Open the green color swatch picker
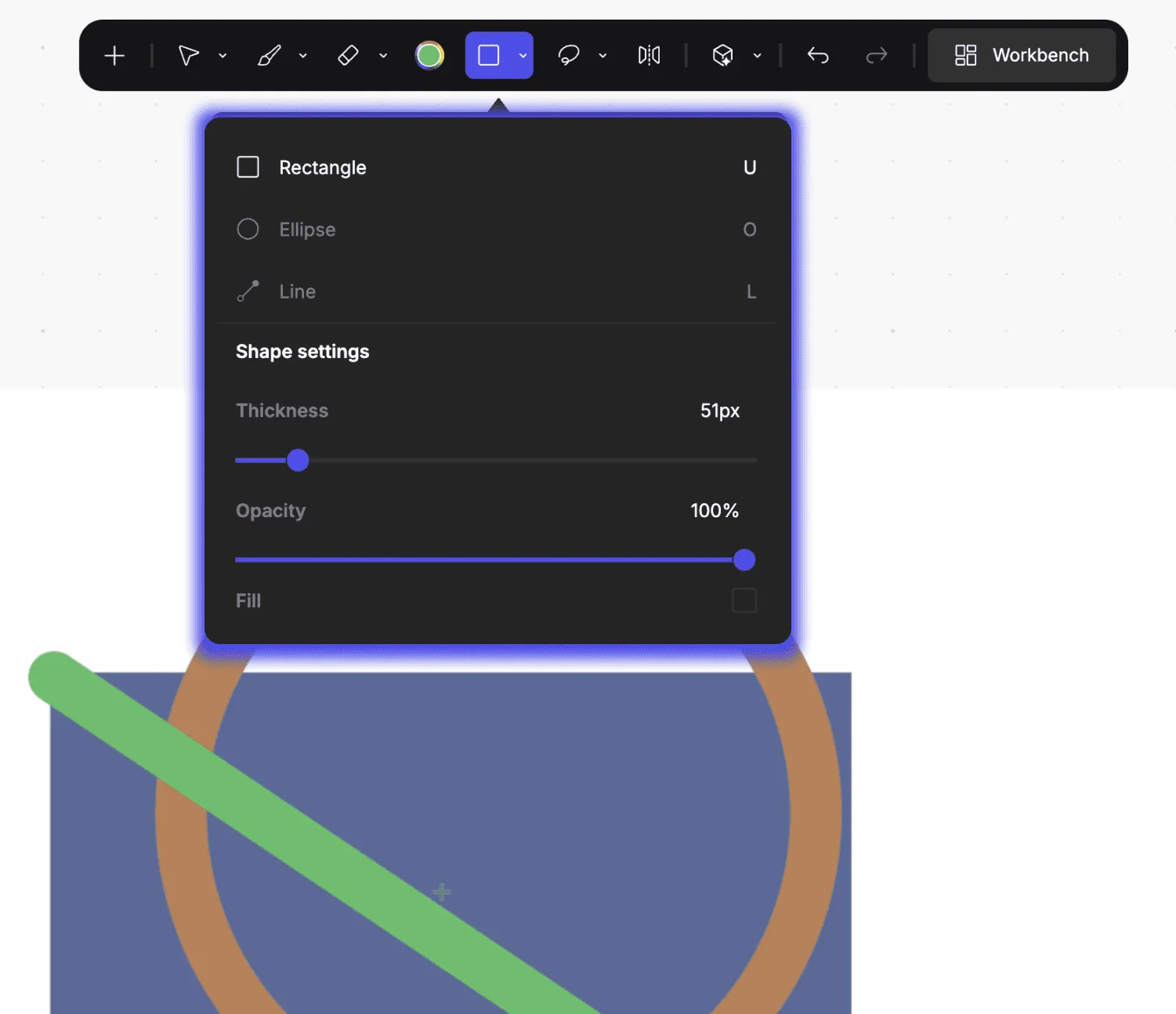This screenshot has width=1176, height=1014. [x=429, y=56]
